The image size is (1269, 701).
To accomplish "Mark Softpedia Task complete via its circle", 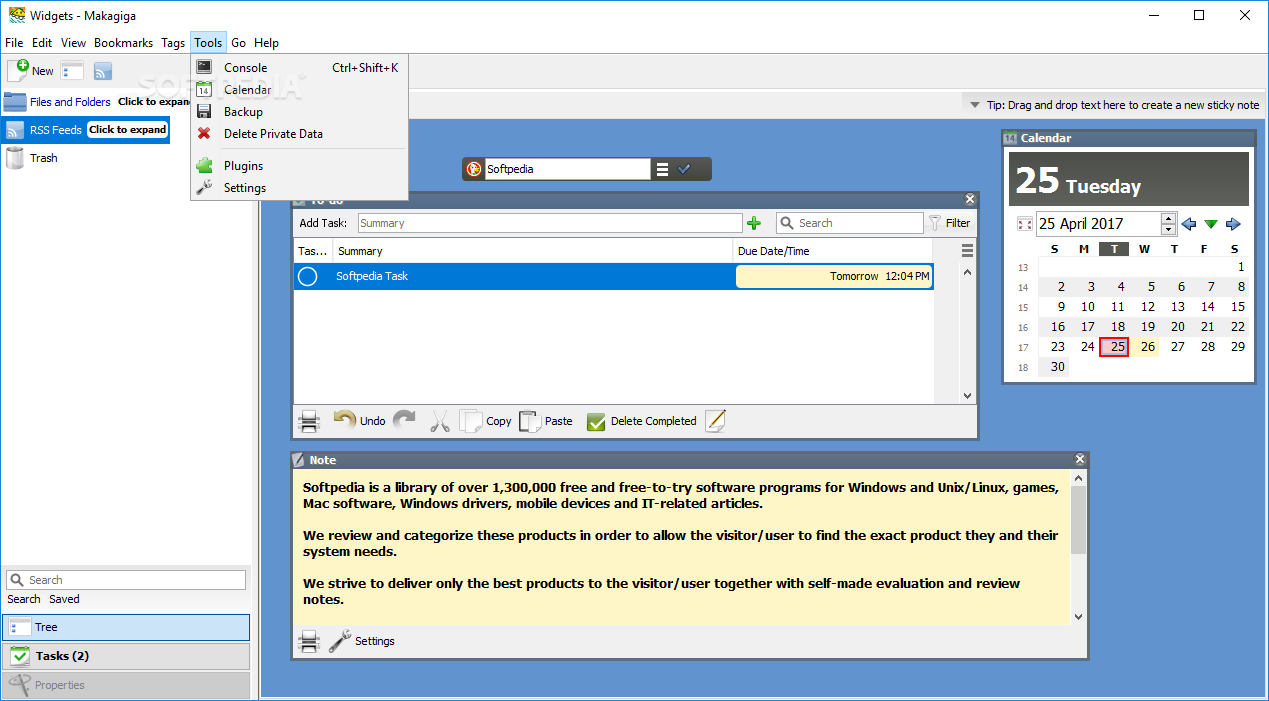I will point(308,276).
